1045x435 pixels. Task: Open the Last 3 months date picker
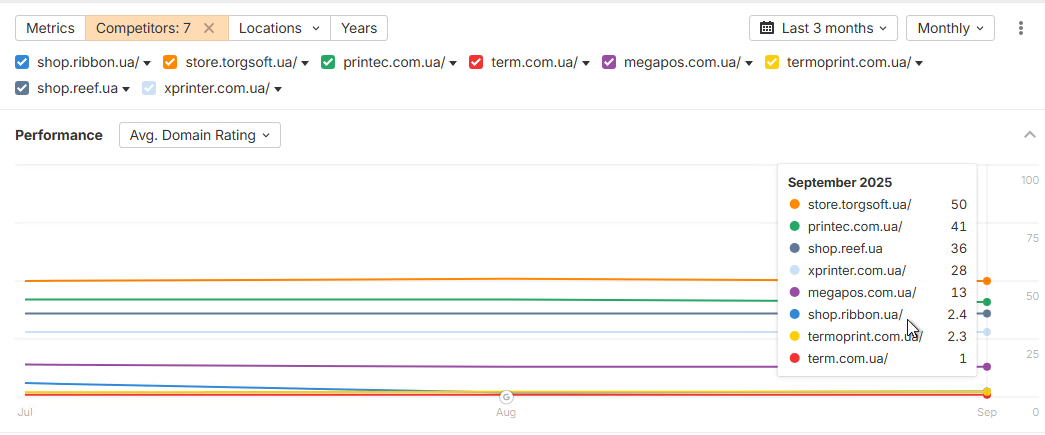(x=823, y=28)
